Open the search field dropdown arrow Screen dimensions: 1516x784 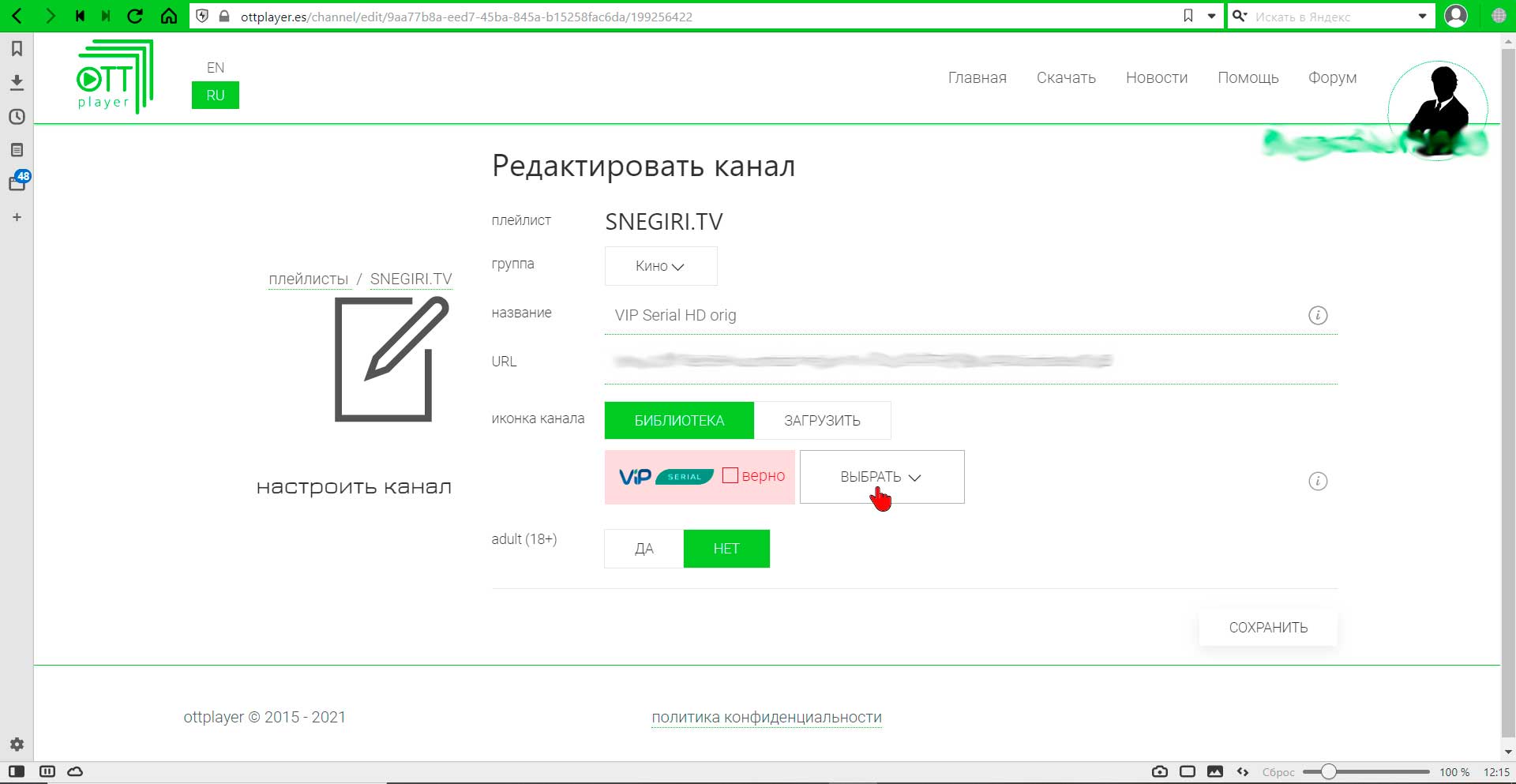point(1422,16)
